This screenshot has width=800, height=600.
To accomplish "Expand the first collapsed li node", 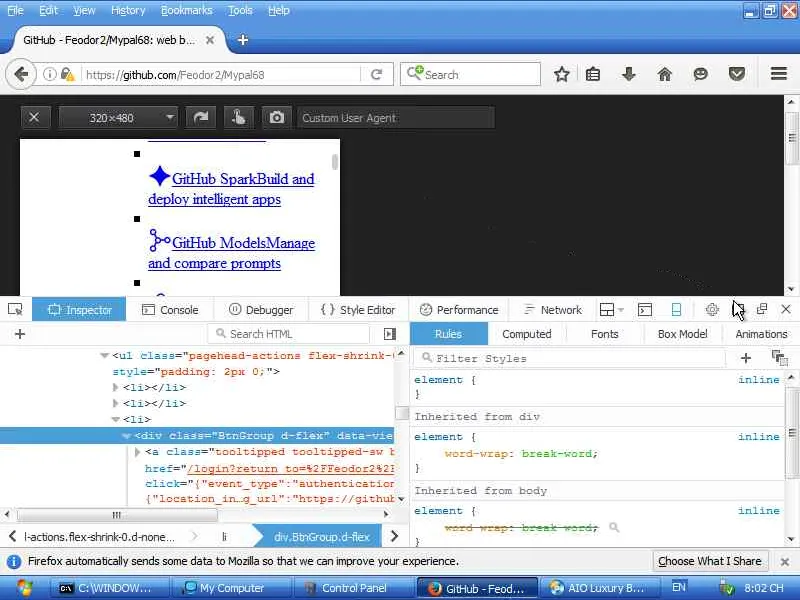I will [116, 388].
